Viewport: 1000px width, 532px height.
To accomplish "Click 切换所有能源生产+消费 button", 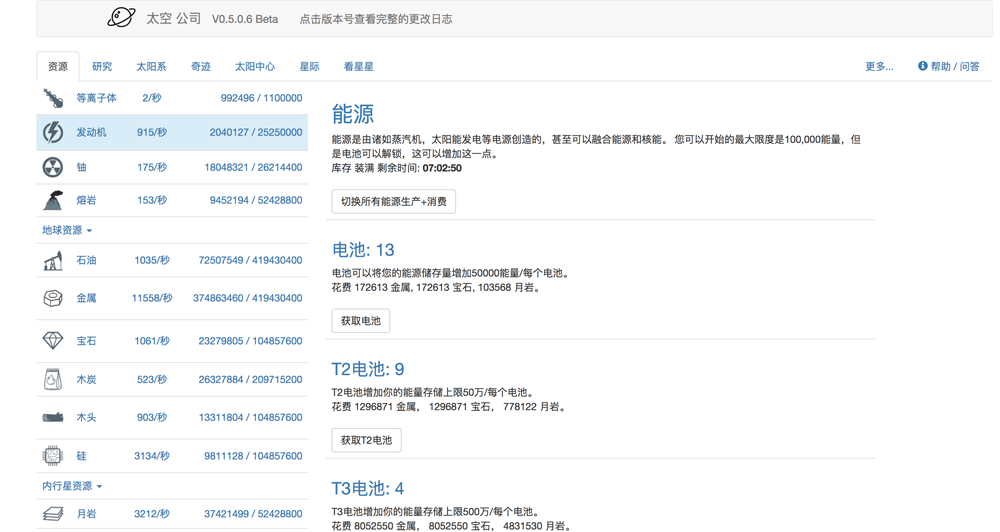I will [x=393, y=202].
